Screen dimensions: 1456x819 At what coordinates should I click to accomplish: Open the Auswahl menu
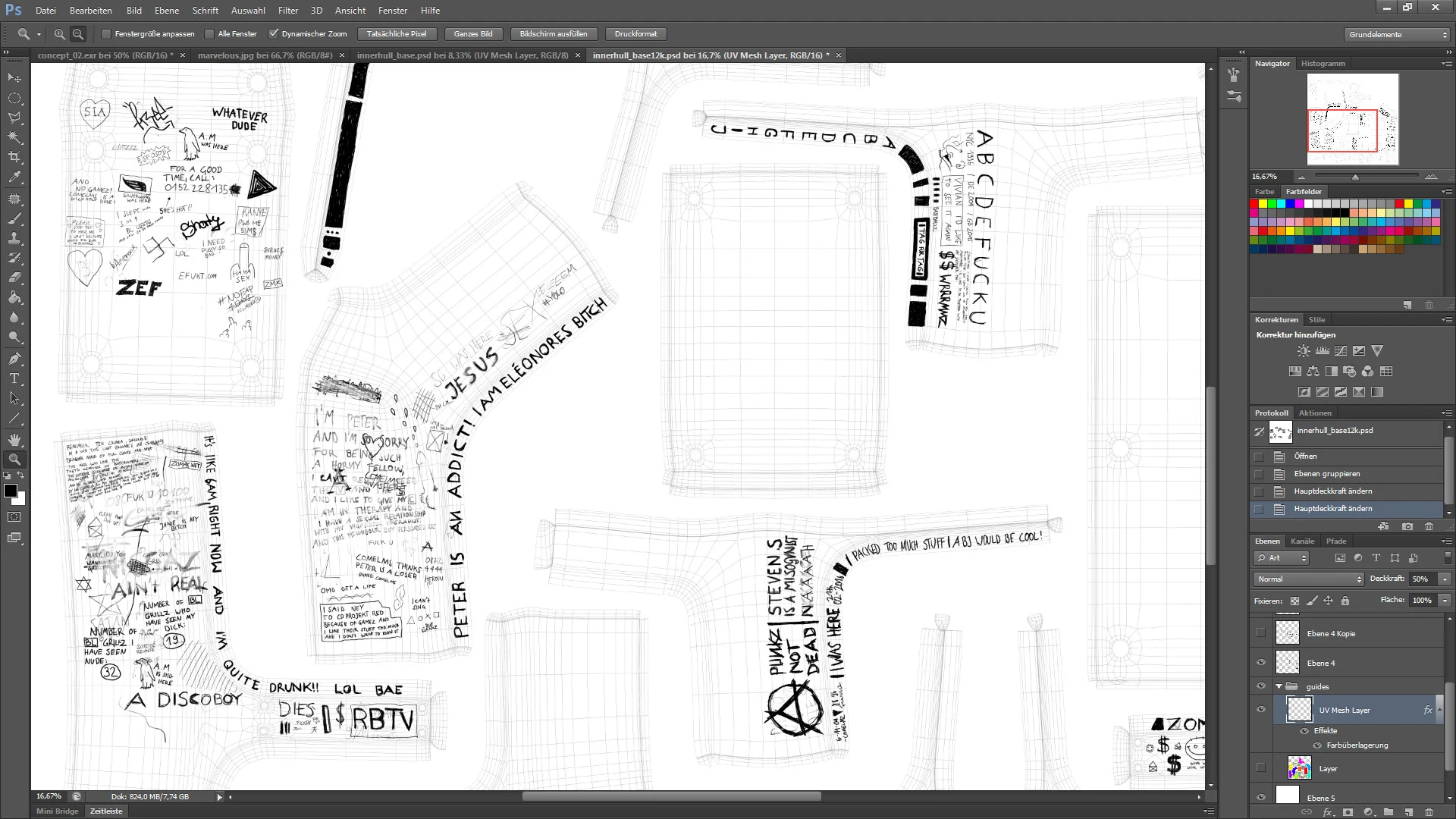(248, 11)
